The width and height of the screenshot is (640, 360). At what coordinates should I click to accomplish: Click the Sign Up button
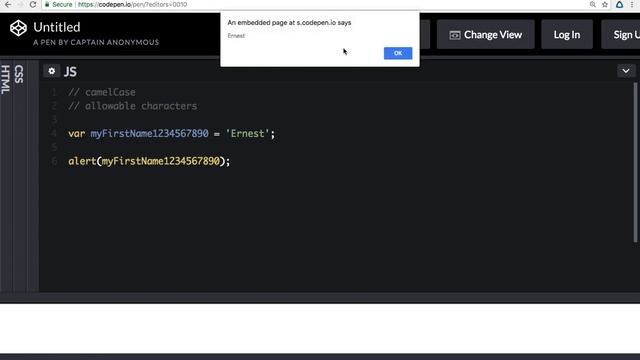click(x=621, y=35)
